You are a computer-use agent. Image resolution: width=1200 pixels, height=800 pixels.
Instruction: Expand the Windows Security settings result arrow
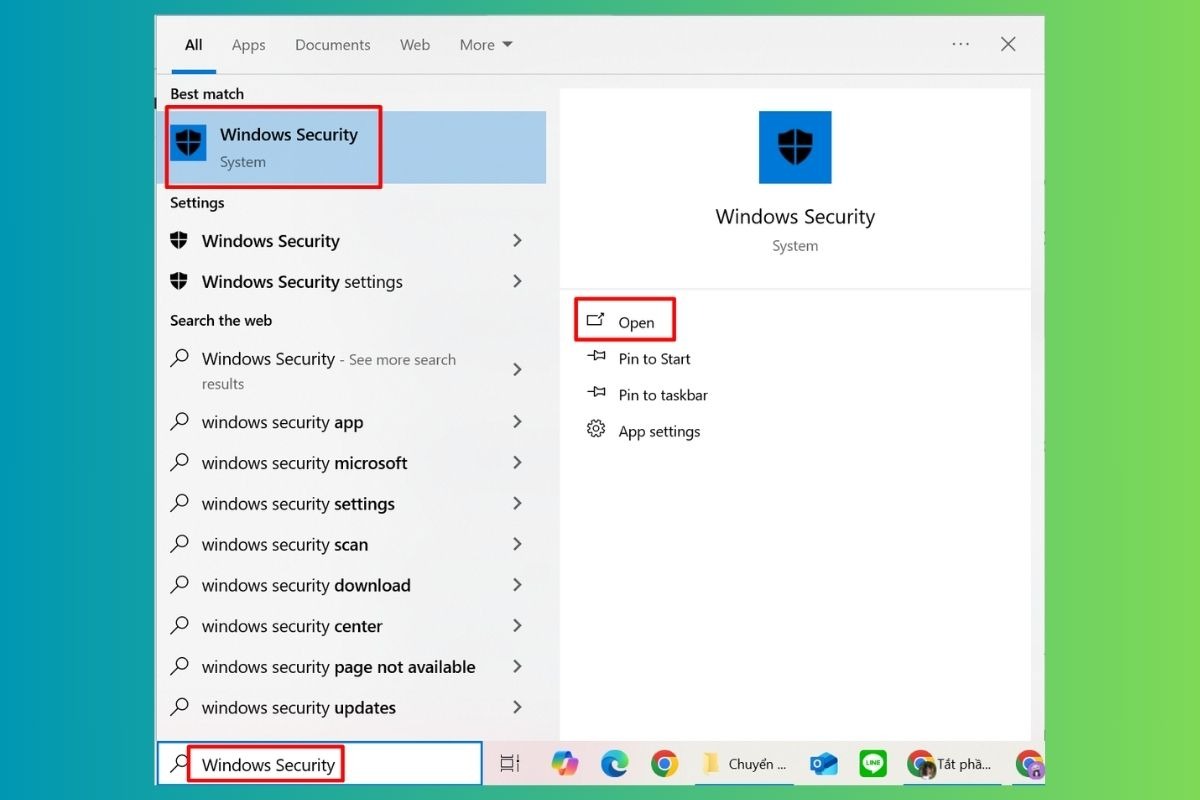[x=517, y=282]
